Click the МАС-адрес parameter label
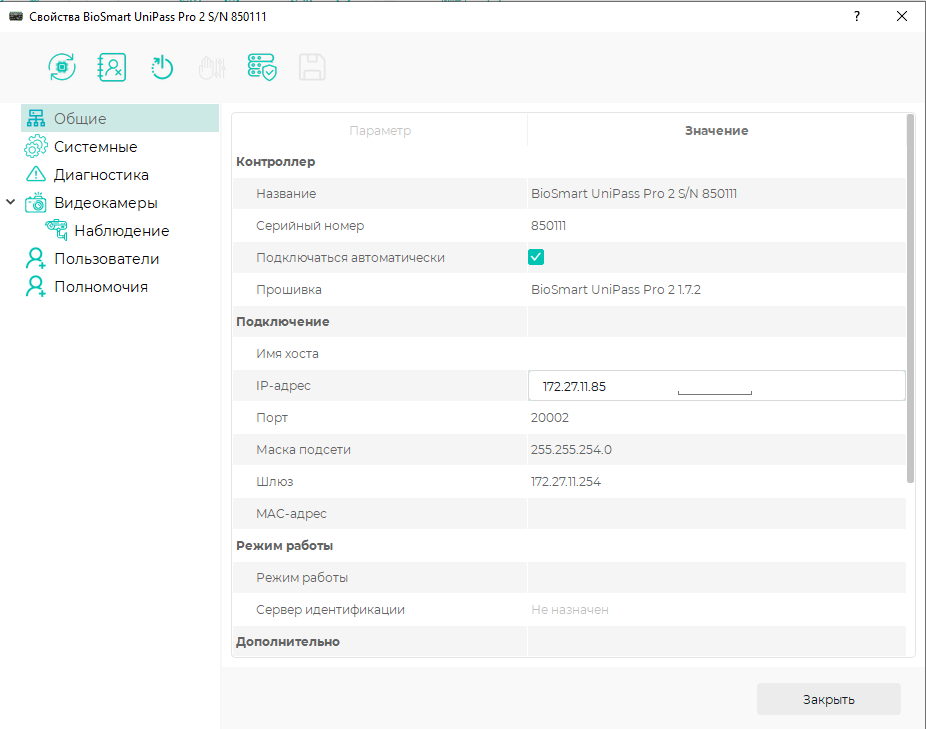 coord(291,513)
